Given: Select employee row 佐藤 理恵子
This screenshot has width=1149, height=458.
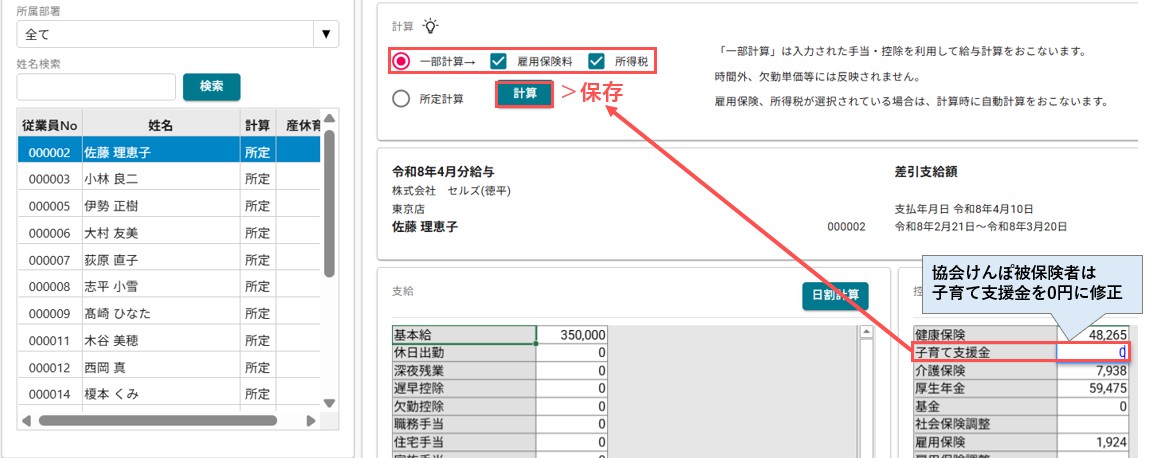Looking at the screenshot, I should click(169, 152).
